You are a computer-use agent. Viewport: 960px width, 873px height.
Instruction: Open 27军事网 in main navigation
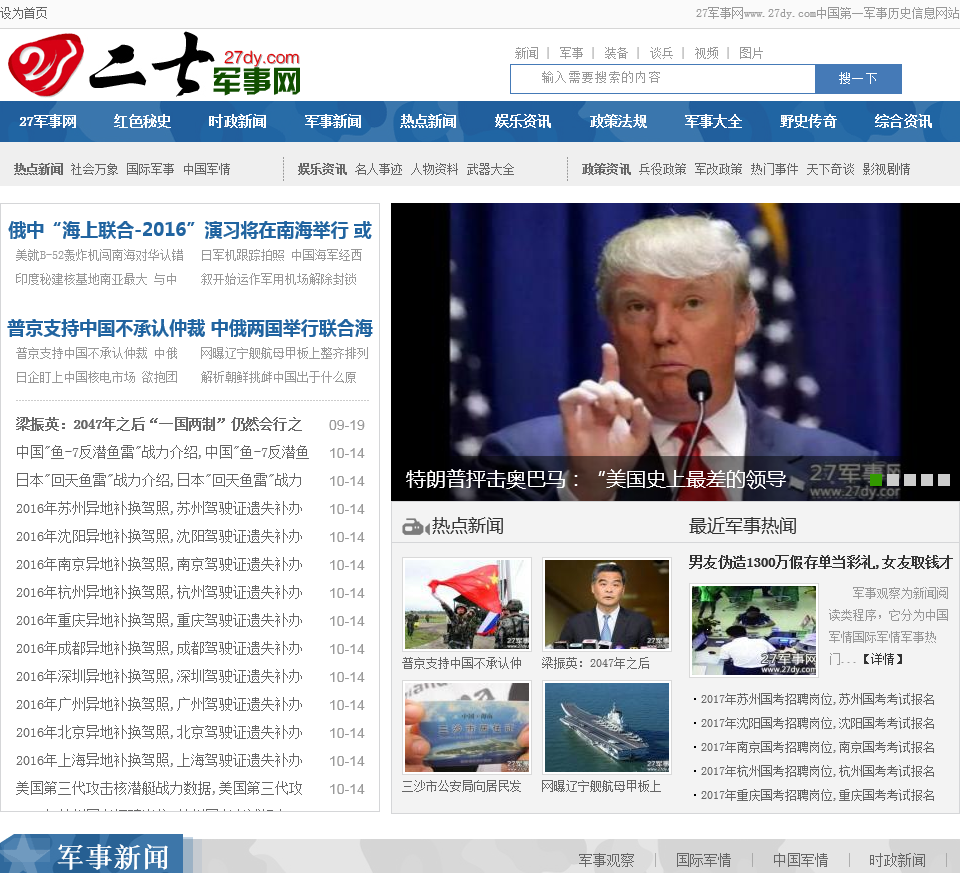click(48, 121)
